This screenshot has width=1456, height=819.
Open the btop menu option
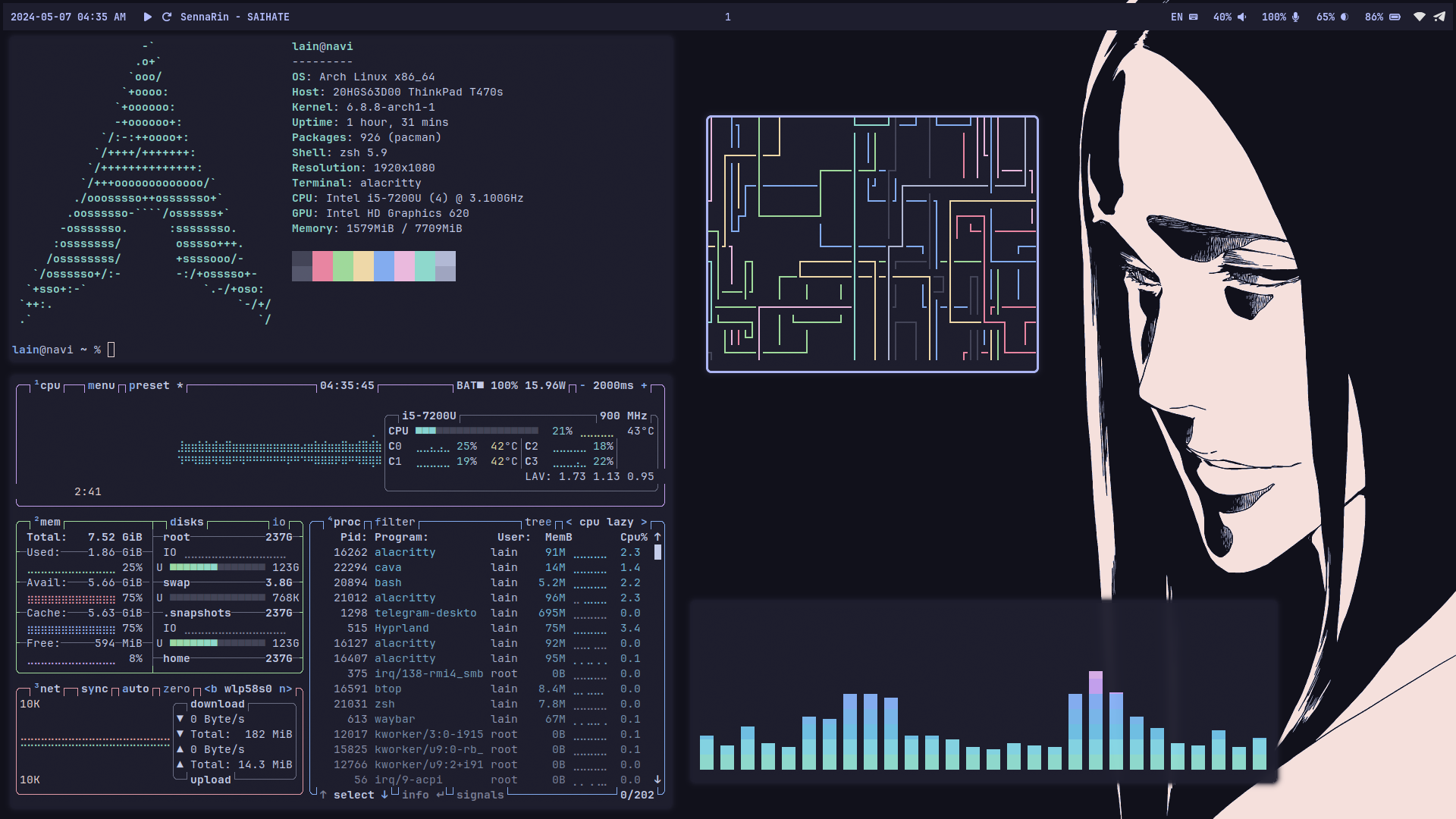(102, 385)
